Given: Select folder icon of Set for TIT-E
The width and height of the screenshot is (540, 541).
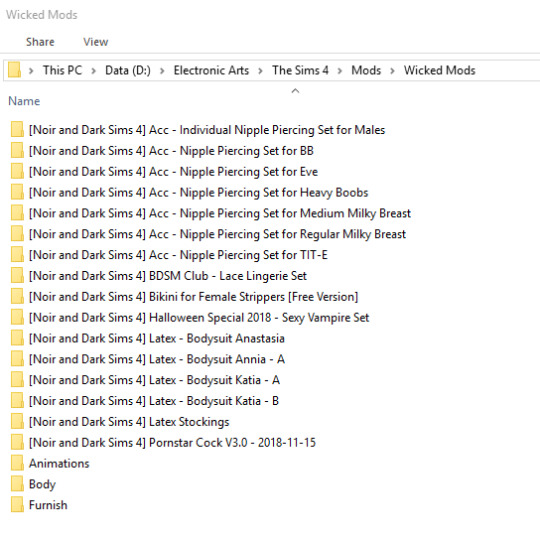Looking at the screenshot, I should tap(17, 255).
